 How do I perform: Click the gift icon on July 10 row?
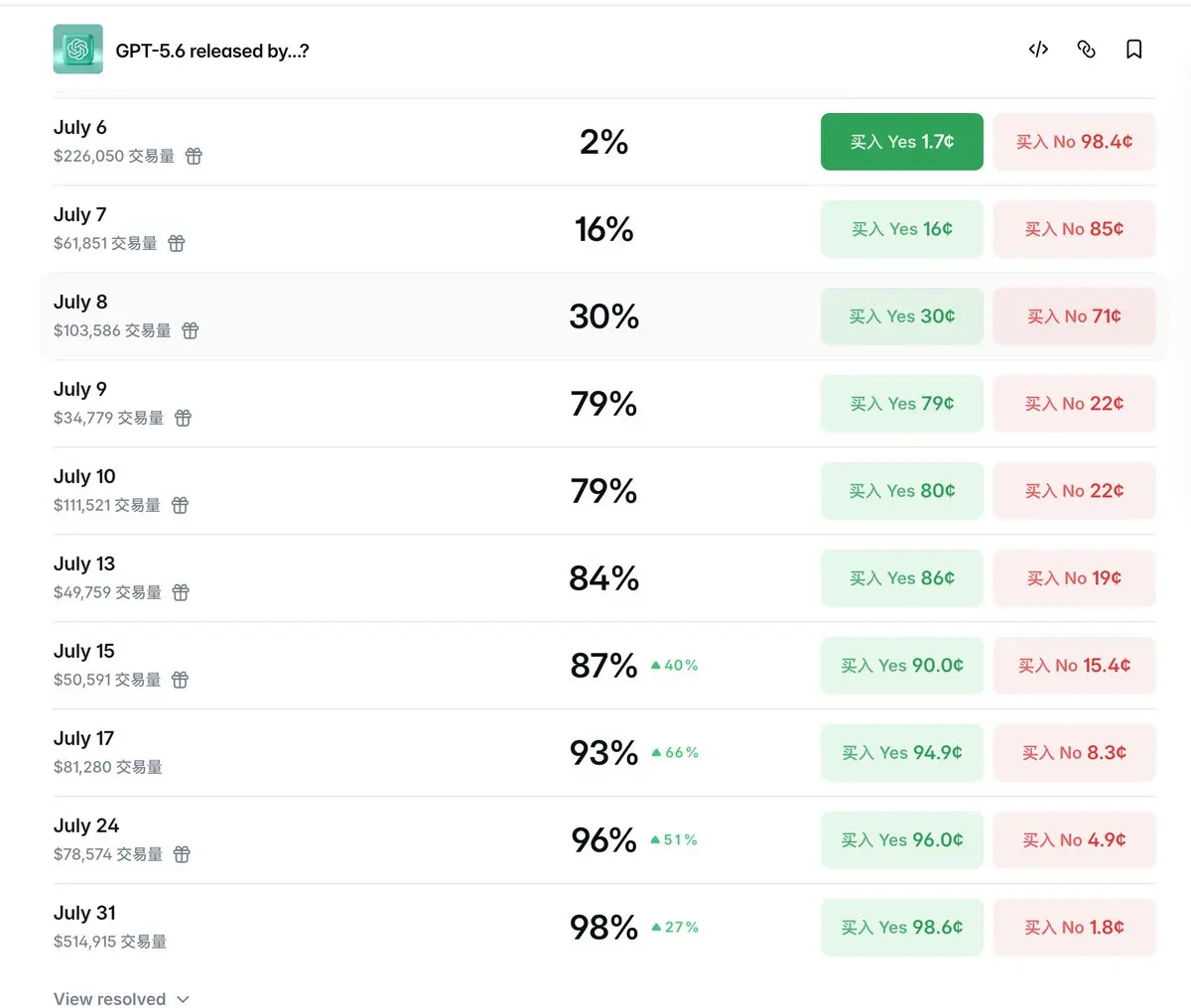(x=180, y=505)
